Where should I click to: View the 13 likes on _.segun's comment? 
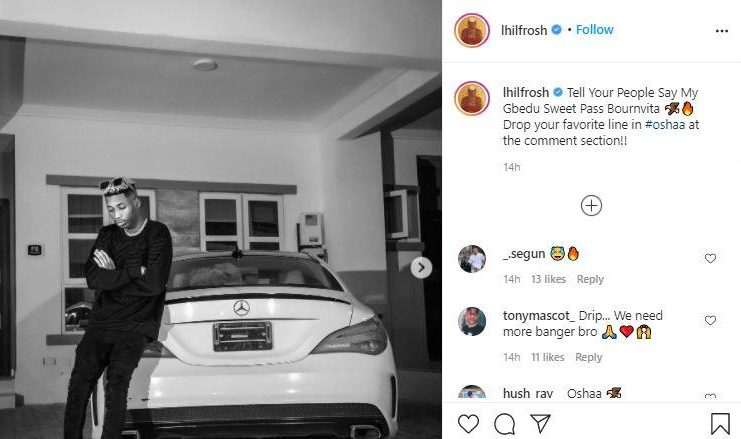tap(549, 279)
